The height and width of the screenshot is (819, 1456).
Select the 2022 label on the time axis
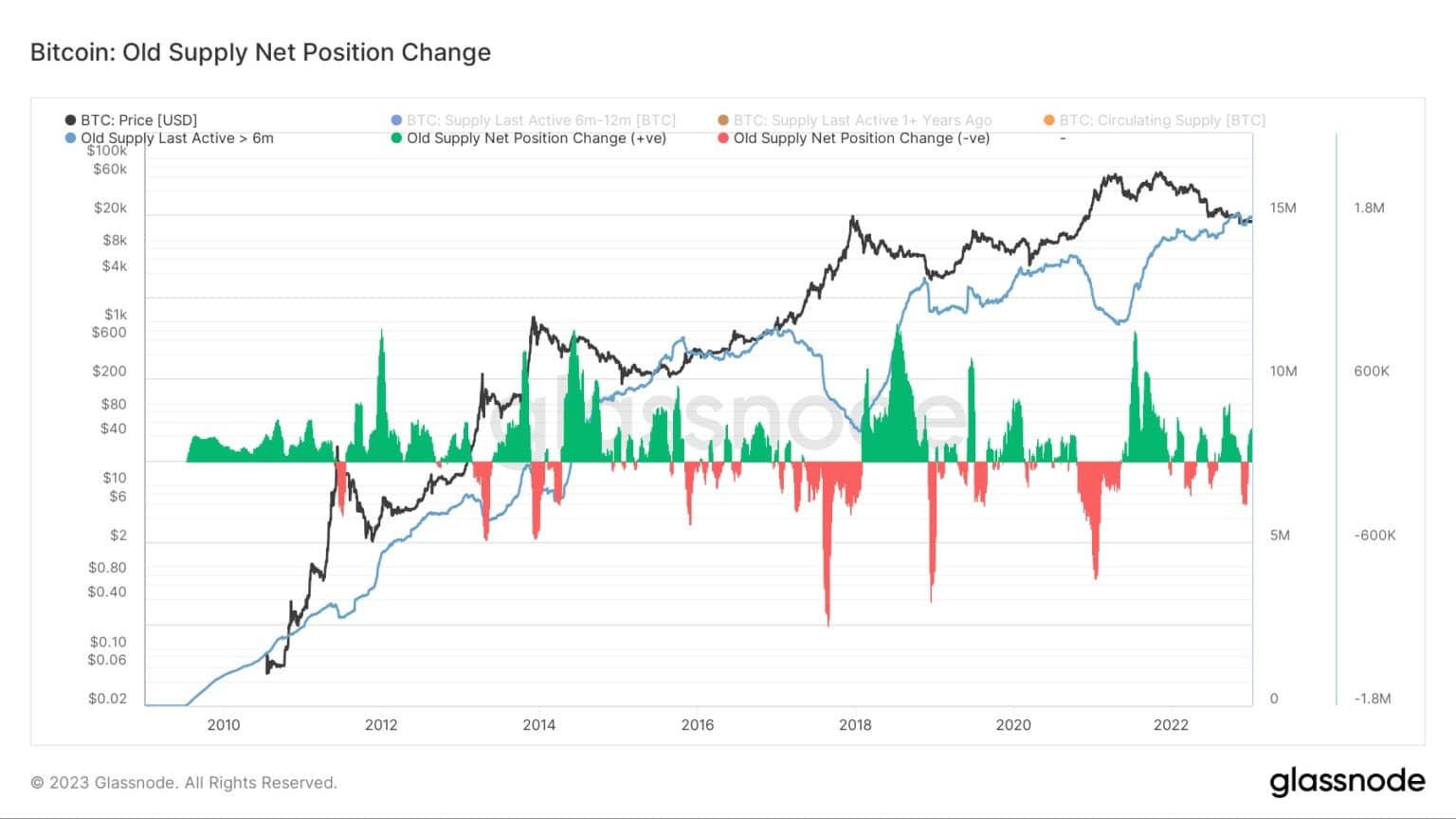pyautogui.click(x=1171, y=725)
